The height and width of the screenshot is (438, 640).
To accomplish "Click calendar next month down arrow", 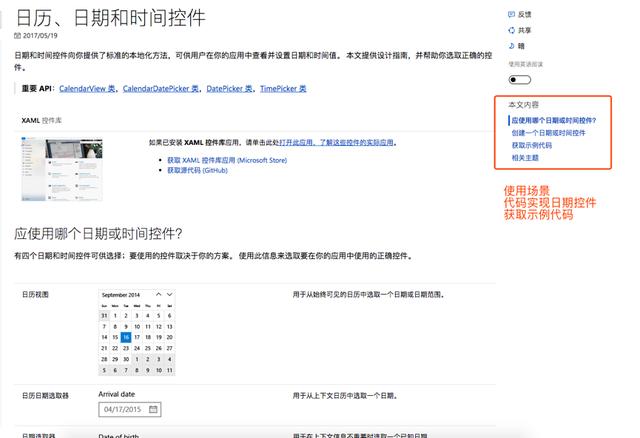I will pos(169,294).
